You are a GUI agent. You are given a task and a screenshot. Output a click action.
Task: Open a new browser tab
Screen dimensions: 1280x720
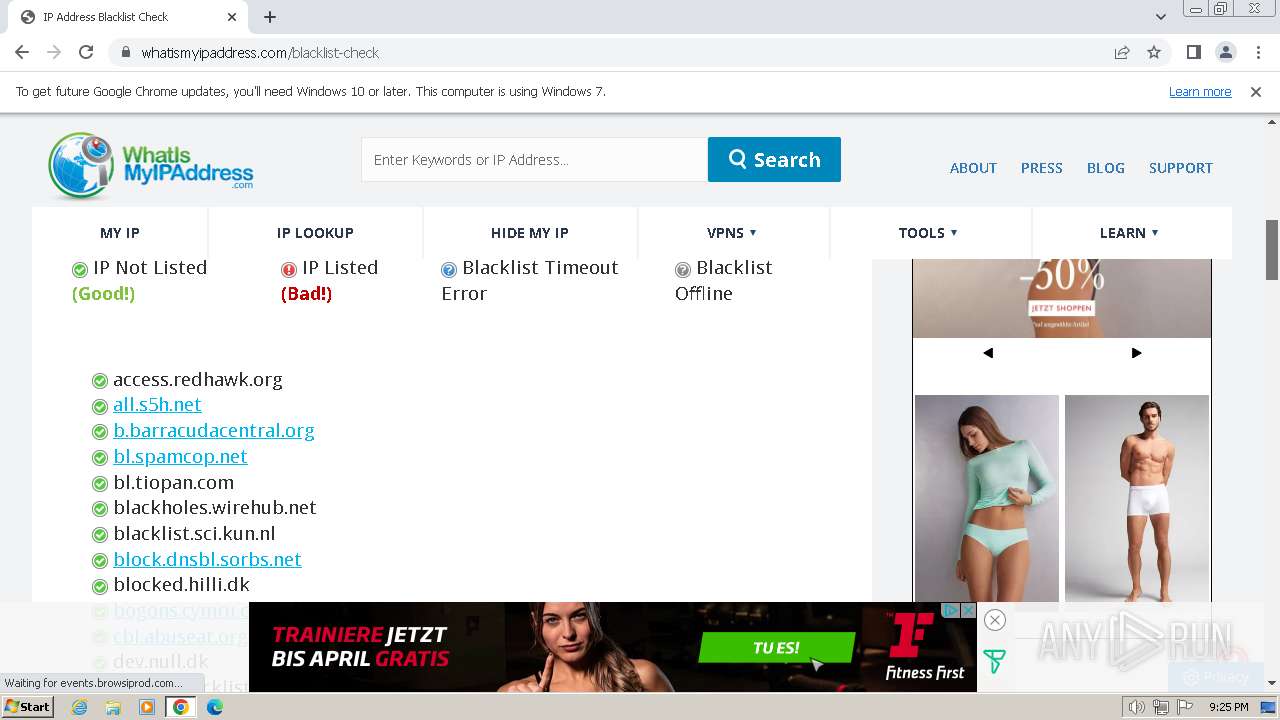270,17
